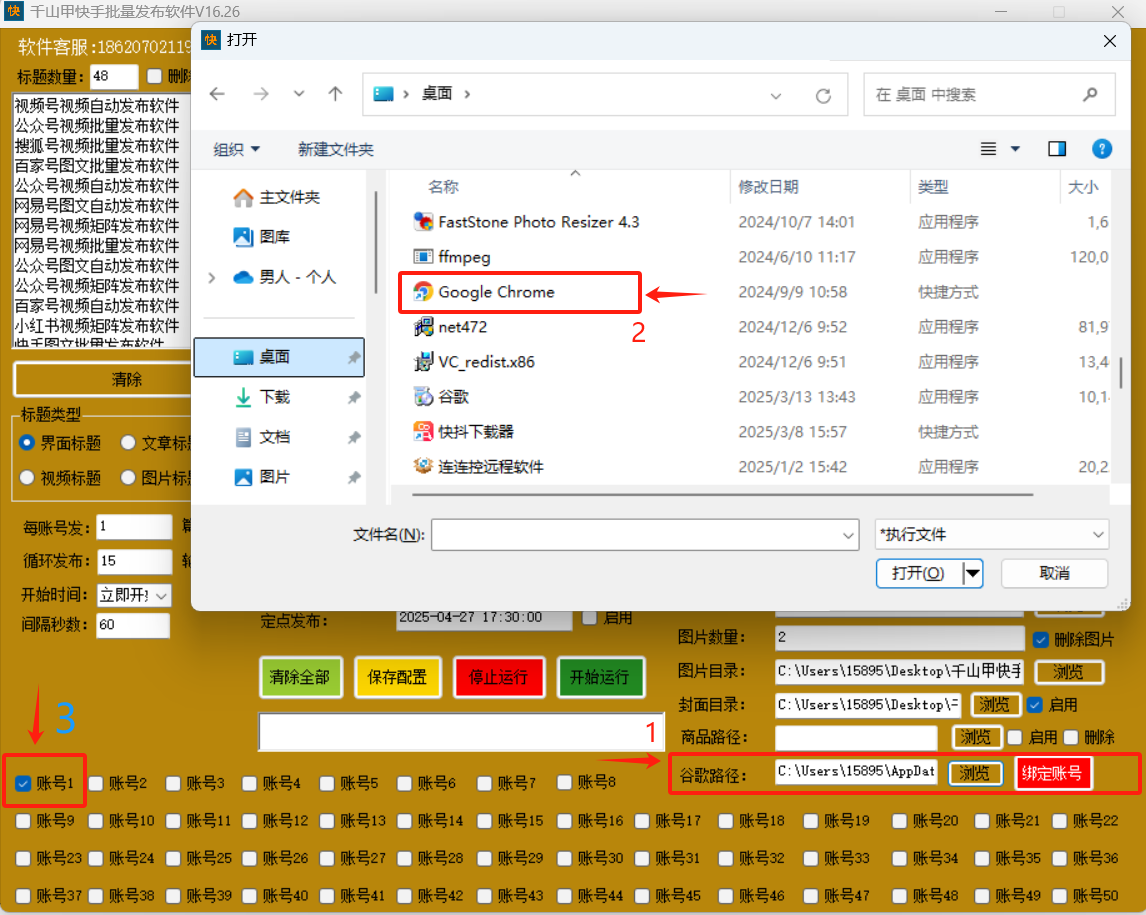Select the 视频标题 radio button

[27, 478]
